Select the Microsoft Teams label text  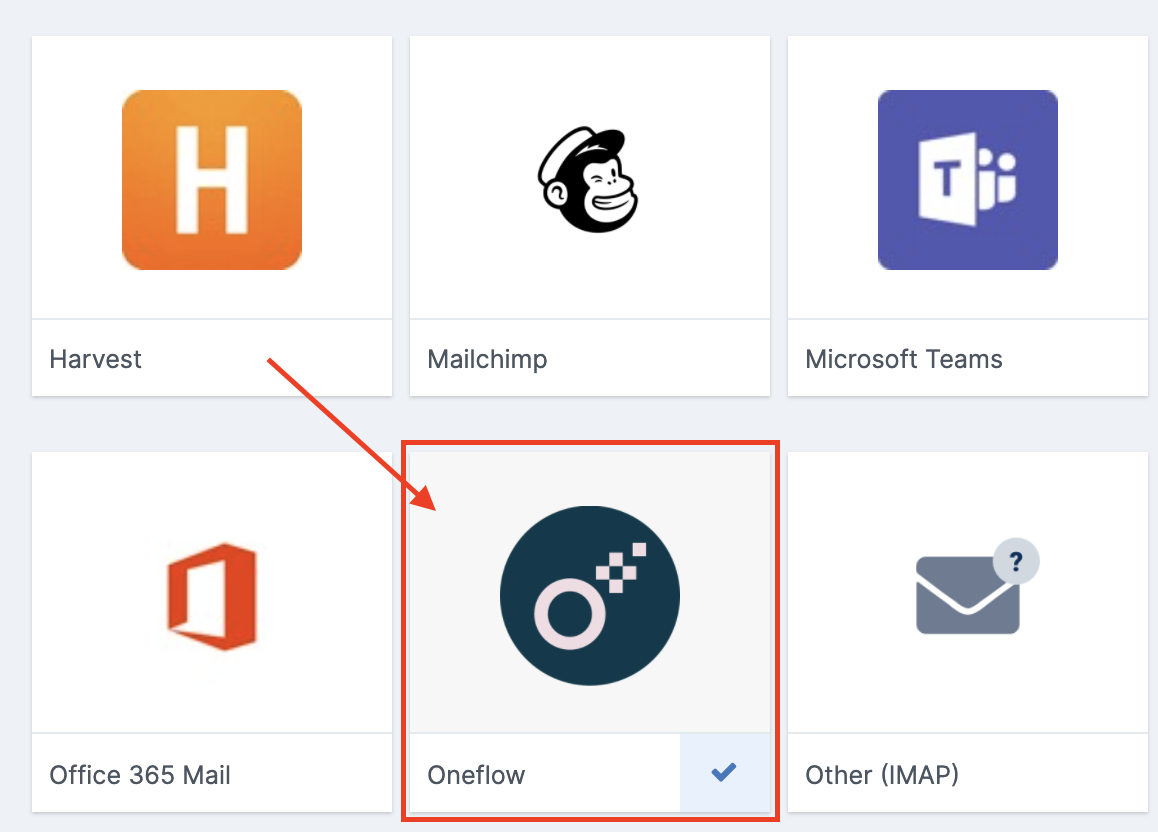tap(904, 360)
